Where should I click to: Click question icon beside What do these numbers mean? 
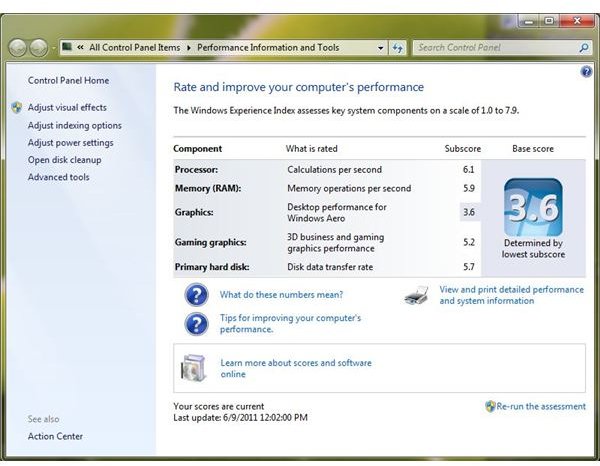click(196, 295)
